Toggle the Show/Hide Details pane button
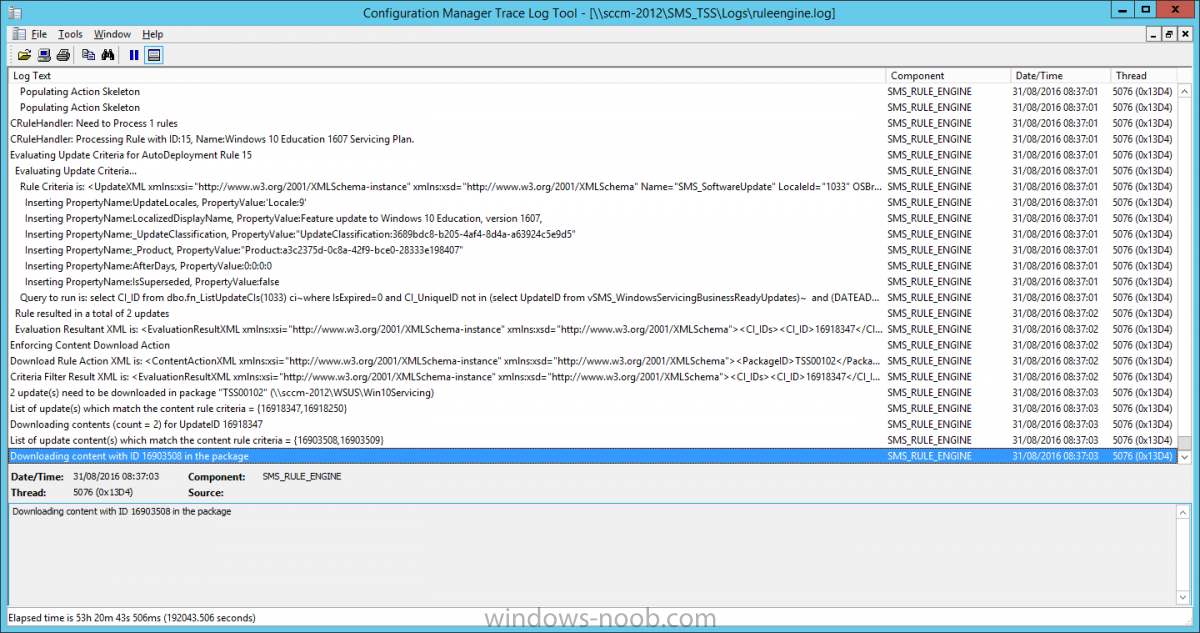1200x633 pixels. [x=154, y=55]
